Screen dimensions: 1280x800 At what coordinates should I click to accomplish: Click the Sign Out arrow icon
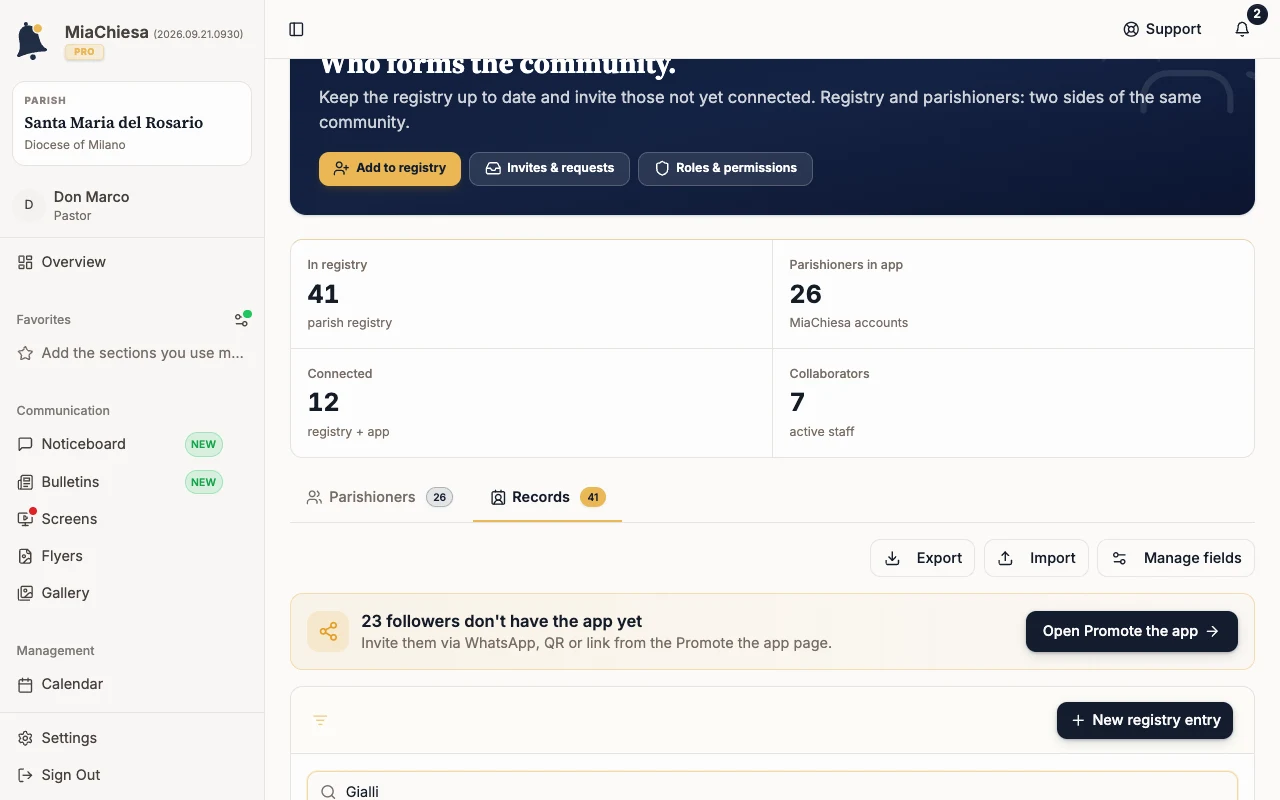coord(25,775)
